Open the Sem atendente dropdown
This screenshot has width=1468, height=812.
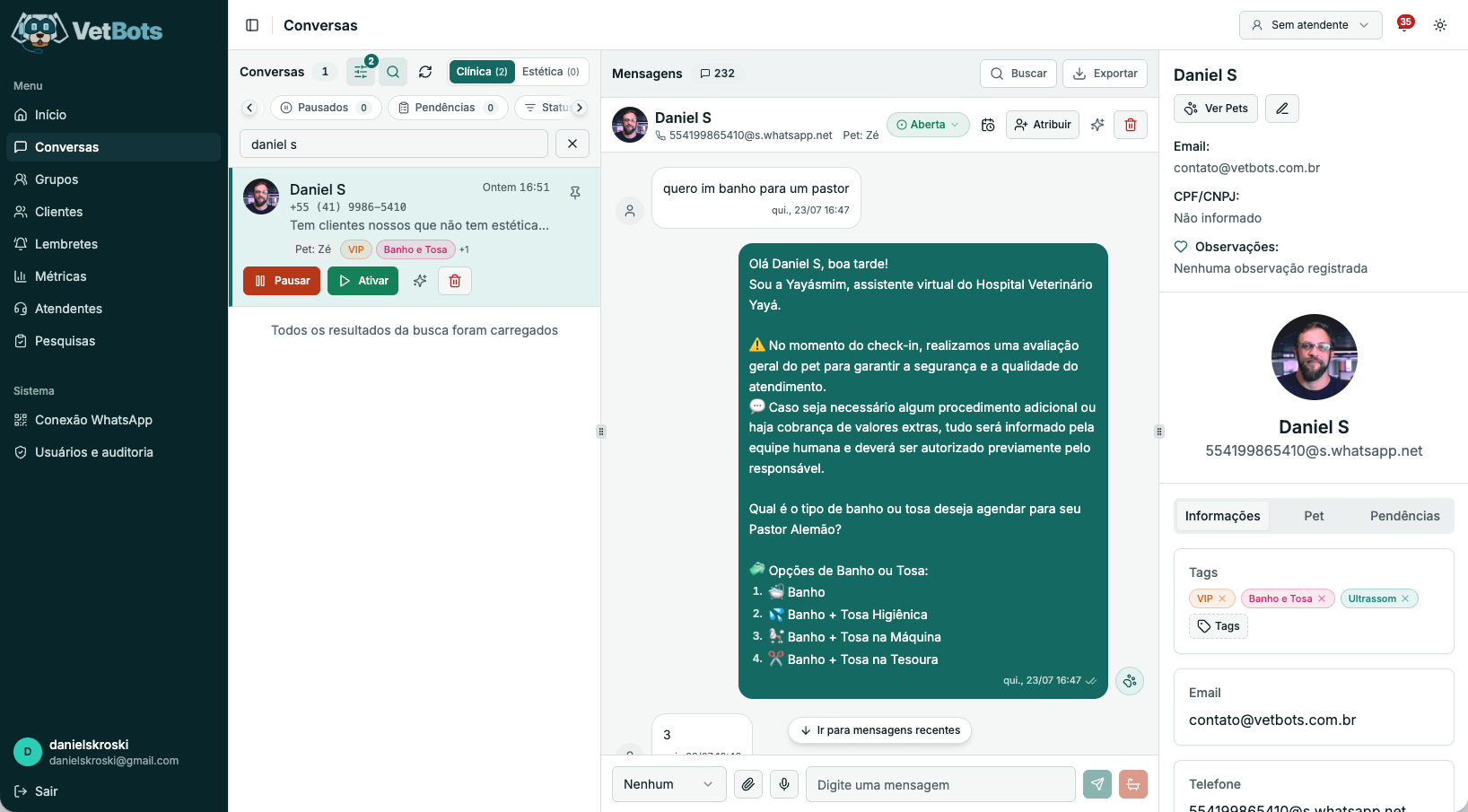pyautogui.click(x=1310, y=25)
